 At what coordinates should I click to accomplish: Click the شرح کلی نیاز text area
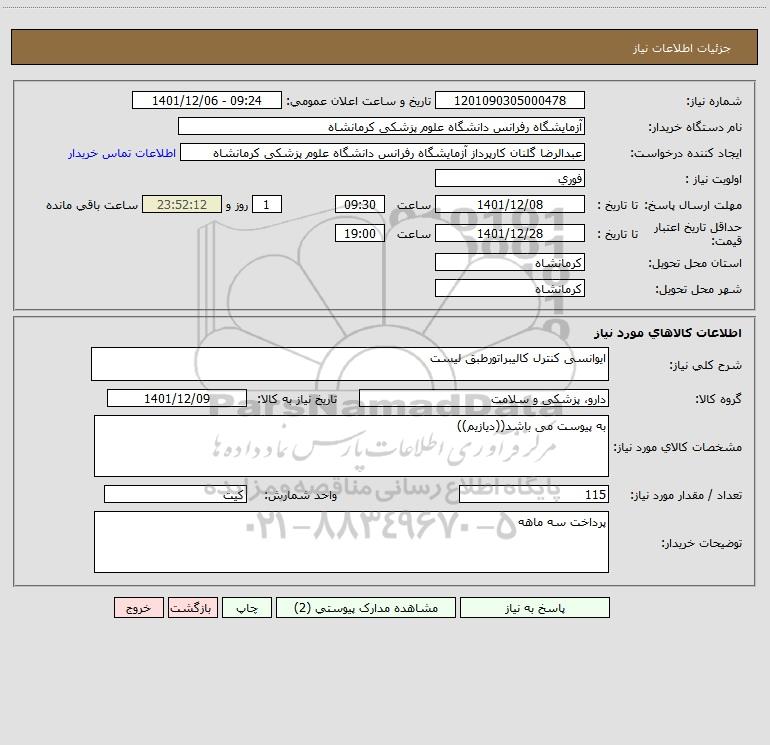click(x=350, y=364)
